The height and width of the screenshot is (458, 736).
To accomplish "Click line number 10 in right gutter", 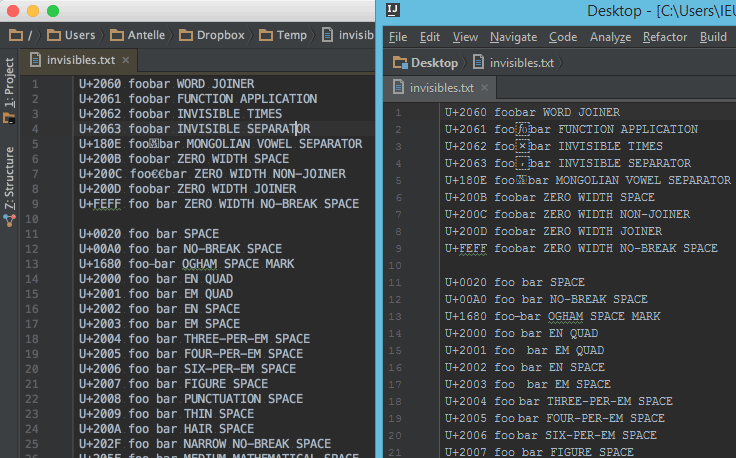I will (395, 266).
